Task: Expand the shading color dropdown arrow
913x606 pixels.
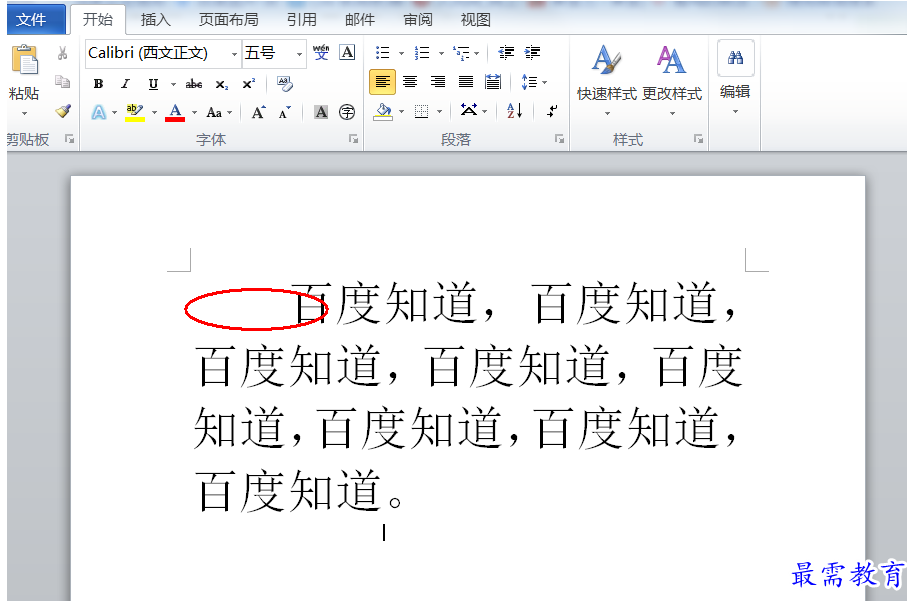Action: (401, 112)
